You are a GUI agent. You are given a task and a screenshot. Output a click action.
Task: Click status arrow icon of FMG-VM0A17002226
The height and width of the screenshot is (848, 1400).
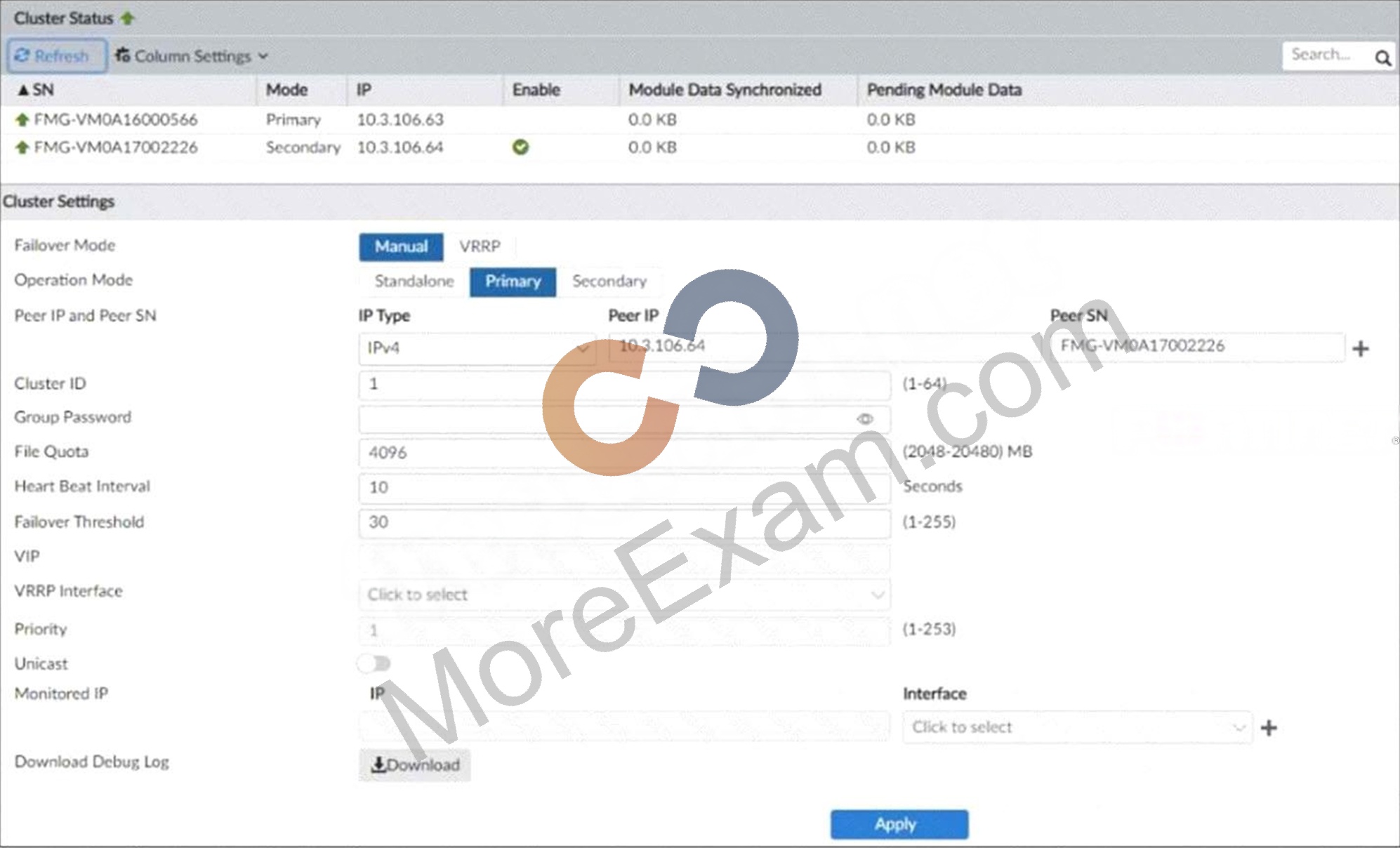tap(22, 147)
